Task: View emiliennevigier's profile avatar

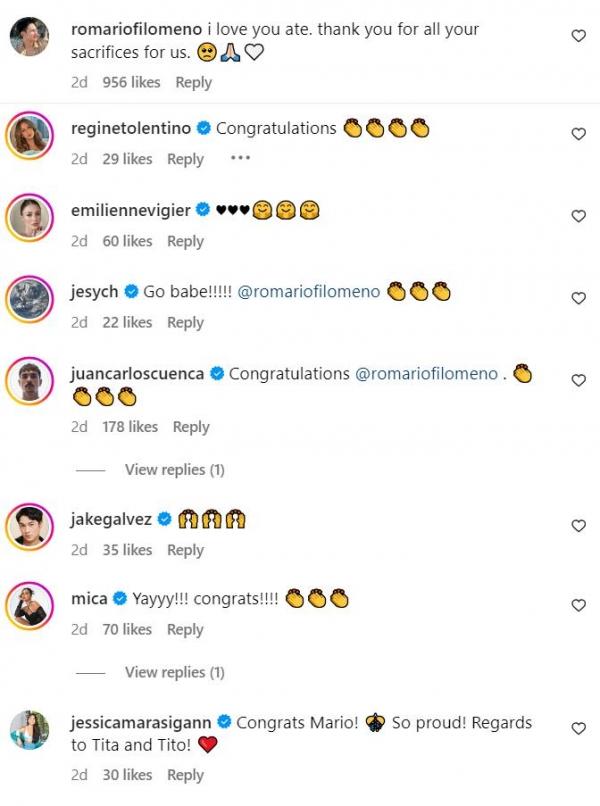Action: (x=30, y=216)
